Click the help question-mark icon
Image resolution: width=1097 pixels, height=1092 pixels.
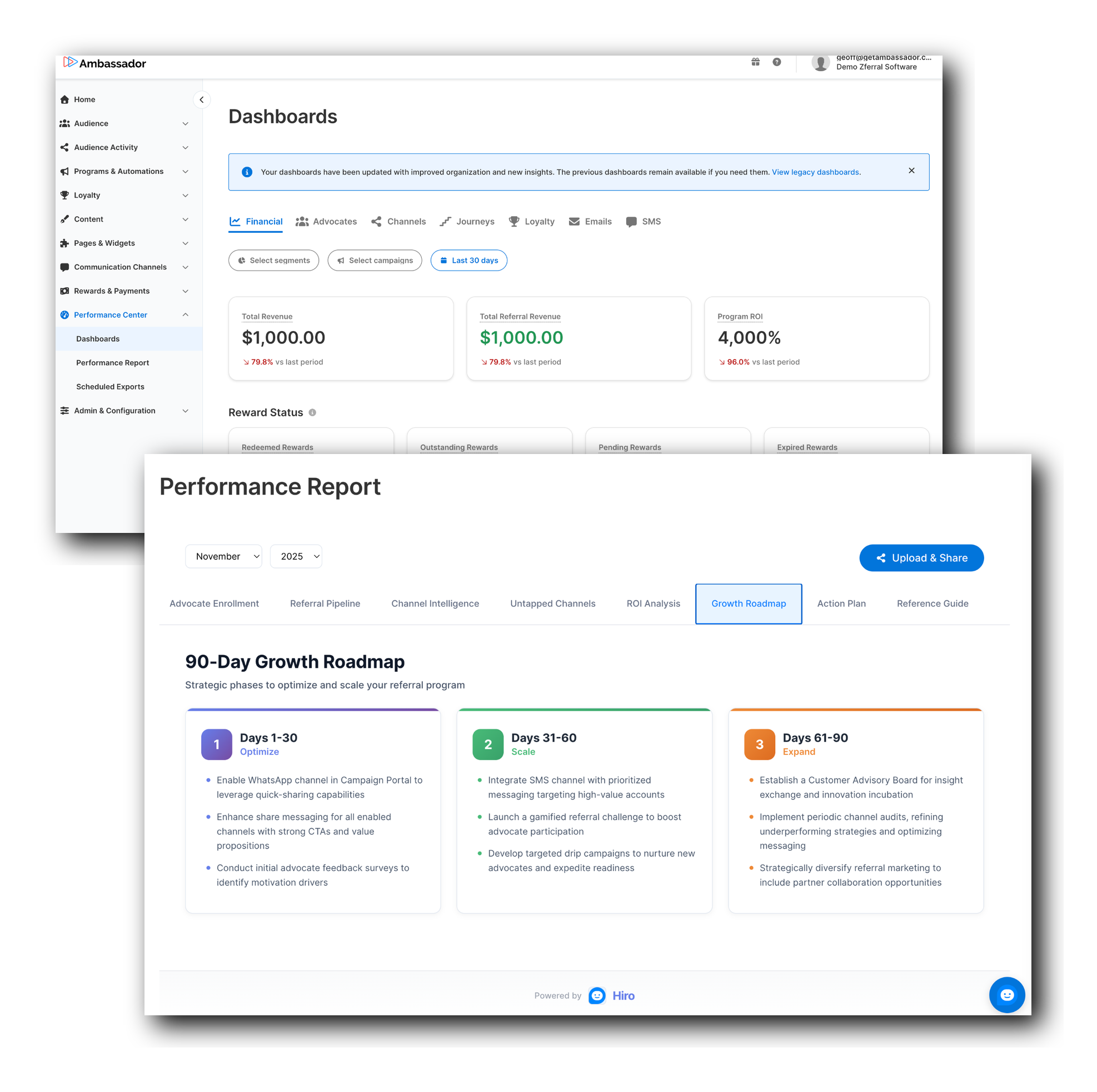tap(776, 62)
